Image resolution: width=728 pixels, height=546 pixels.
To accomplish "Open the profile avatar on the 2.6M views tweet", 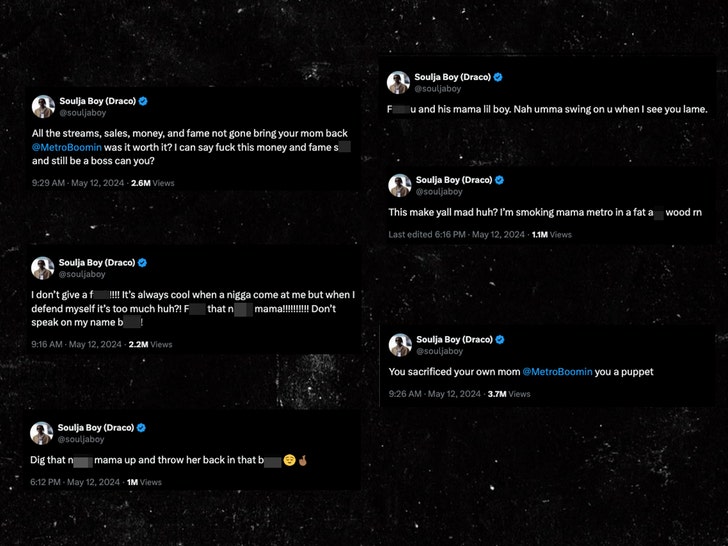I will click(x=42, y=106).
